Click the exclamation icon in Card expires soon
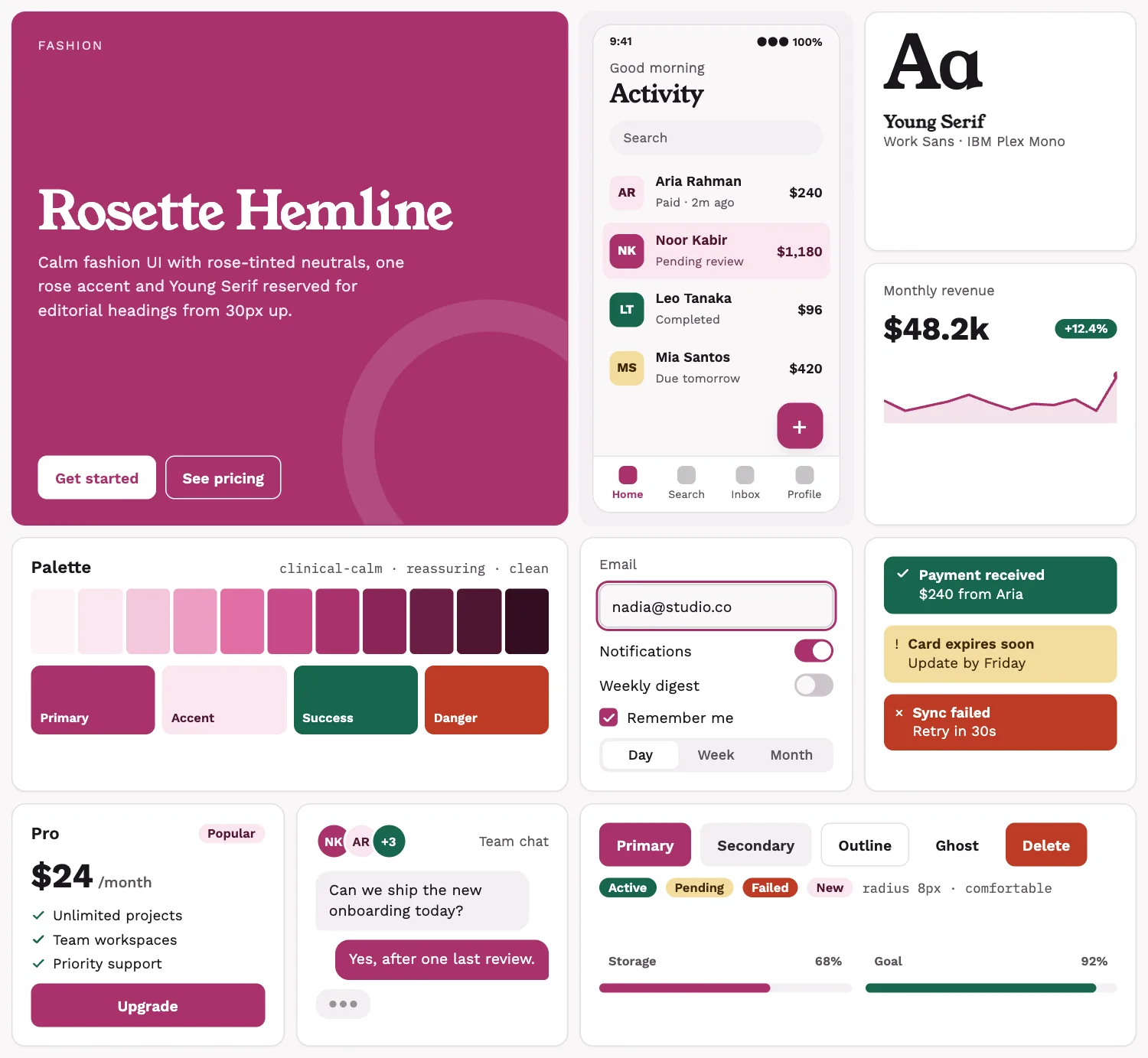 click(897, 643)
